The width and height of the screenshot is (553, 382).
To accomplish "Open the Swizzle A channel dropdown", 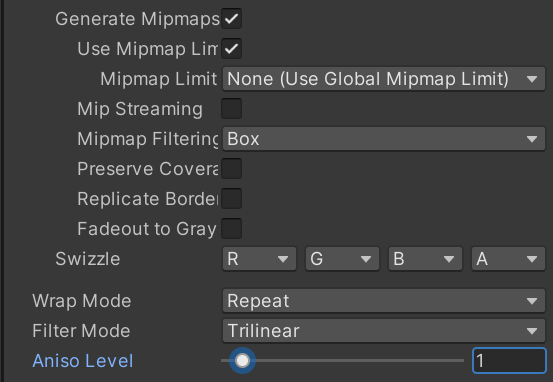I will tap(508, 259).
